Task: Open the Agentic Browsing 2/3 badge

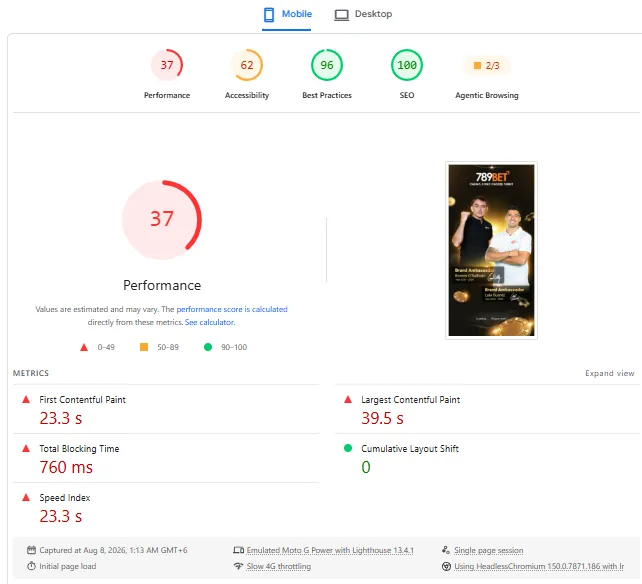Action: click(x=486, y=66)
